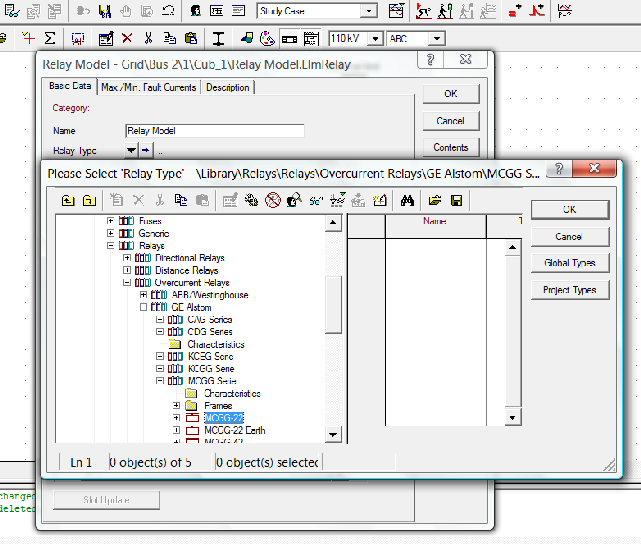This screenshot has height=544, width=641.
Task: Switch to Max./Min. Fault Currents tab
Action: point(149,87)
